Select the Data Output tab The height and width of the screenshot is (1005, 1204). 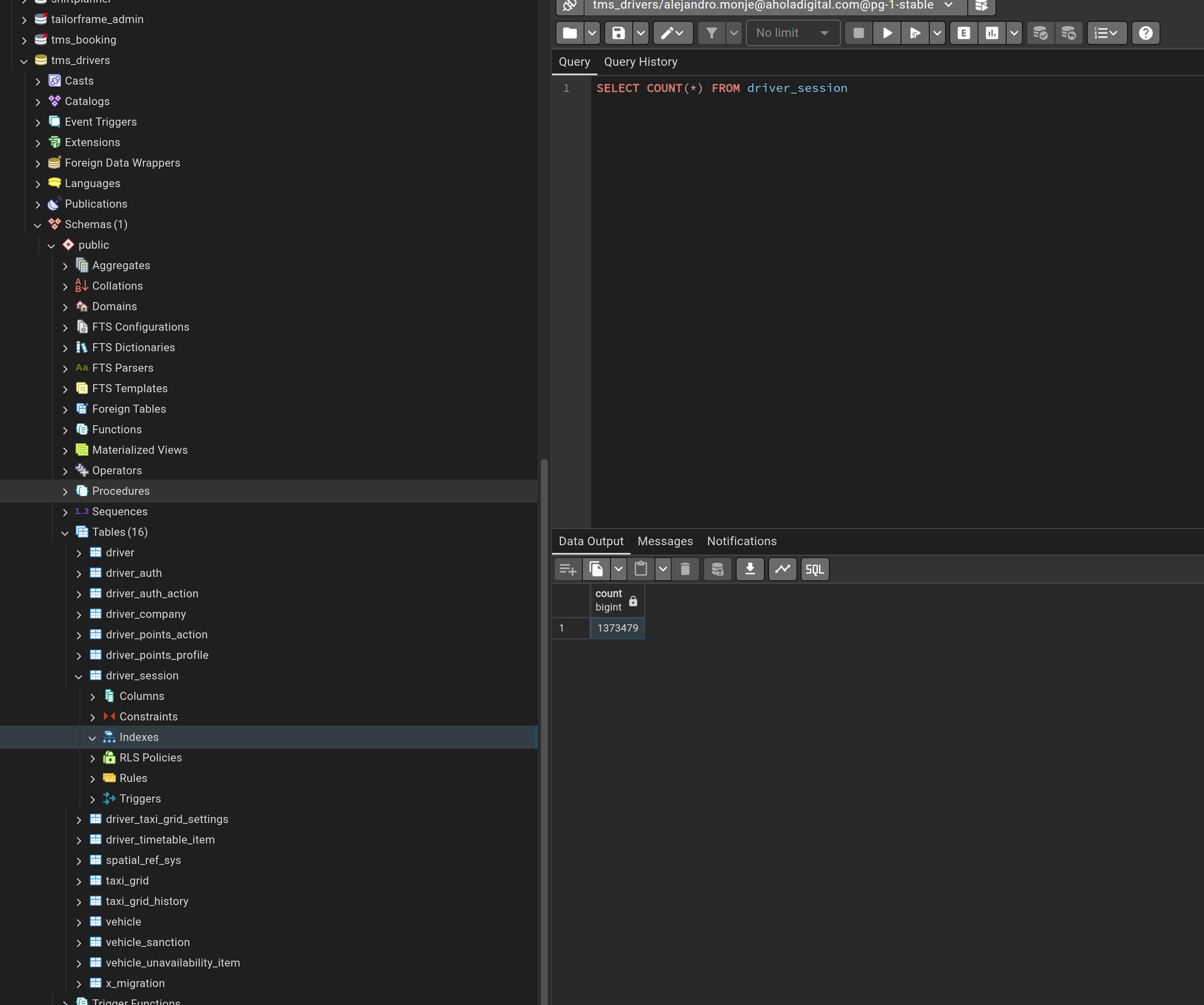pyautogui.click(x=591, y=541)
